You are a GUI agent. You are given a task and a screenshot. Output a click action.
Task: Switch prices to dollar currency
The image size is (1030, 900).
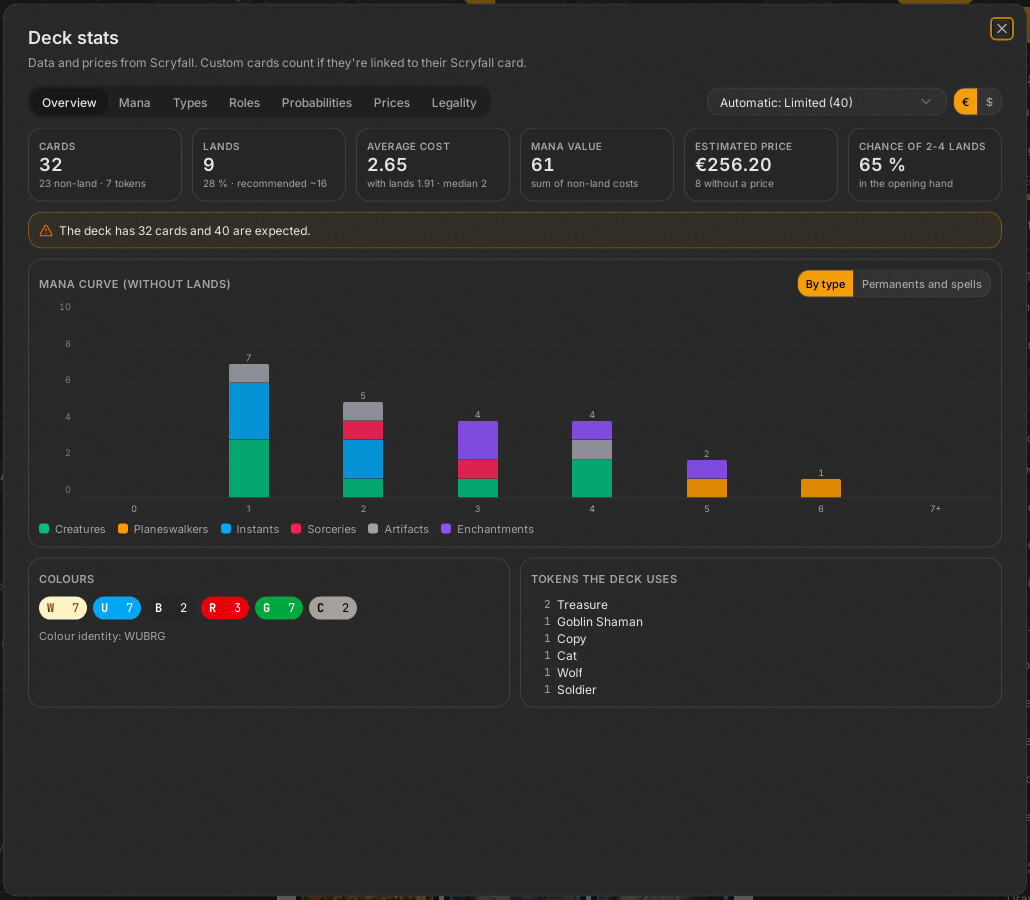coord(989,102)
